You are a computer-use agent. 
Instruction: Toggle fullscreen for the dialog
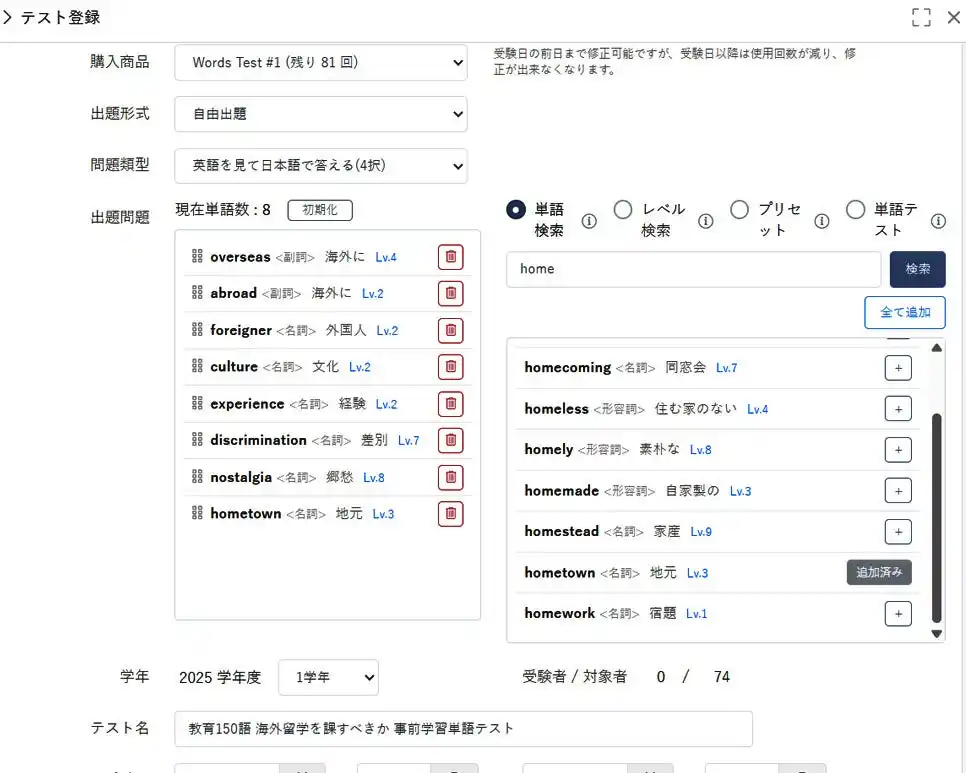[920, 17]
